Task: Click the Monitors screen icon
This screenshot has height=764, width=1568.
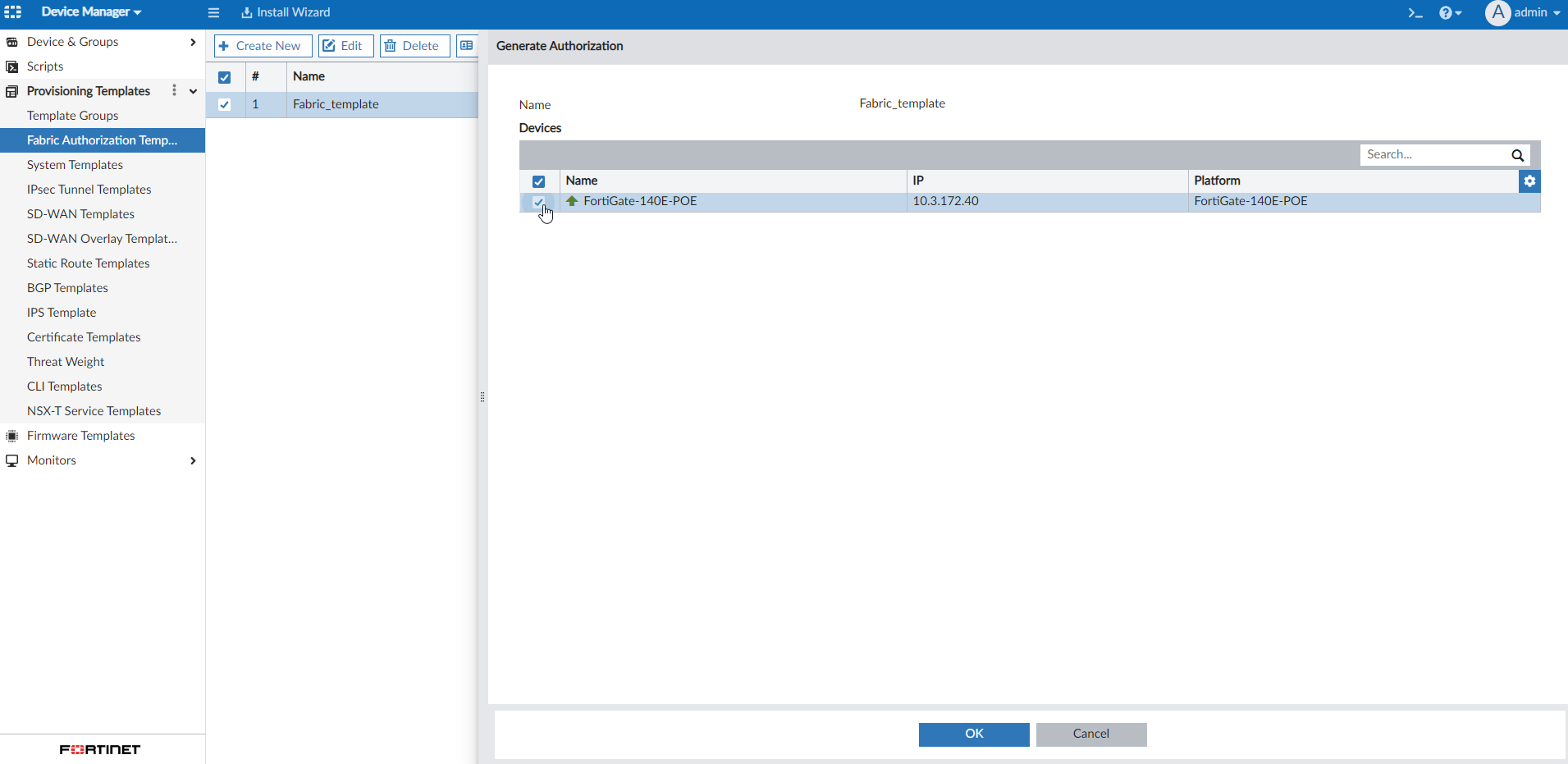Action: pyautogui.click(x=12, y=460)
